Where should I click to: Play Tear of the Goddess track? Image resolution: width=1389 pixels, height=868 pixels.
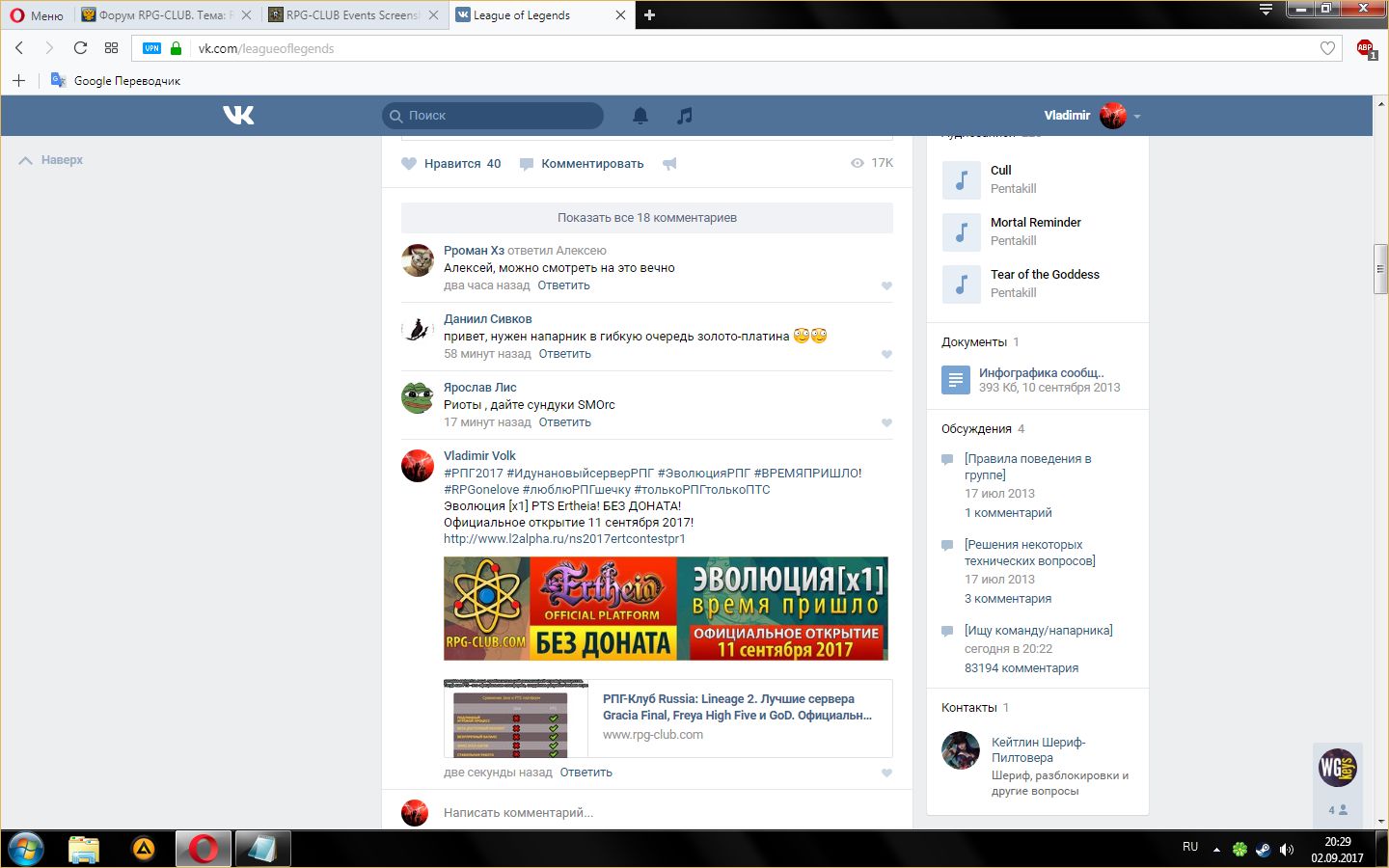tap(961, 284)
